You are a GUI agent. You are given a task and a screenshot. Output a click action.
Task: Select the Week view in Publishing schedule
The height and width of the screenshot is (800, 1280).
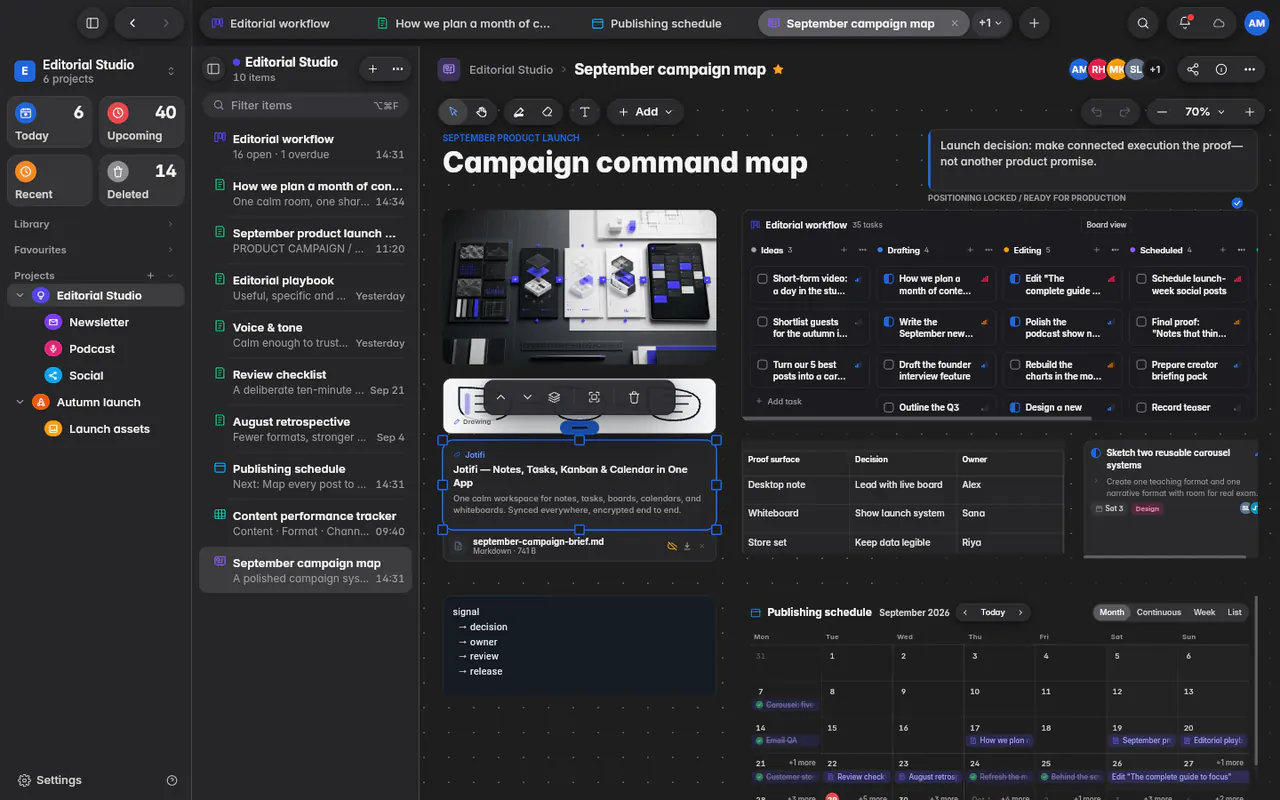click(x=1204, y=612)
